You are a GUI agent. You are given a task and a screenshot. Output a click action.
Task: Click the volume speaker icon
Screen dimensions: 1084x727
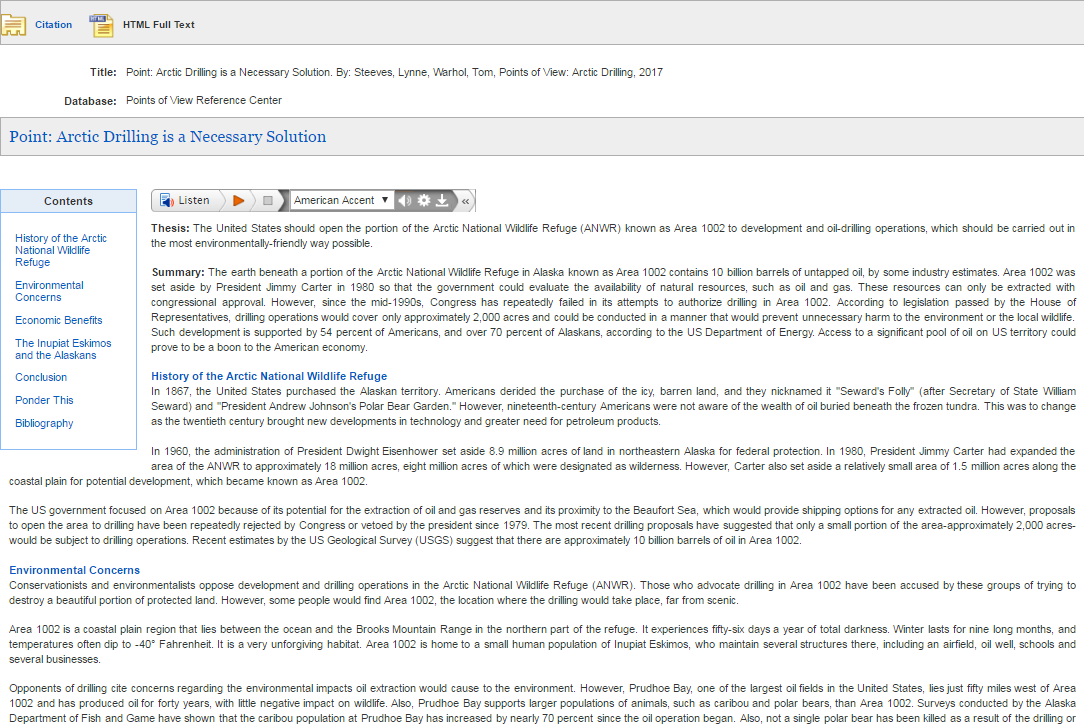(x=405, y=200)
